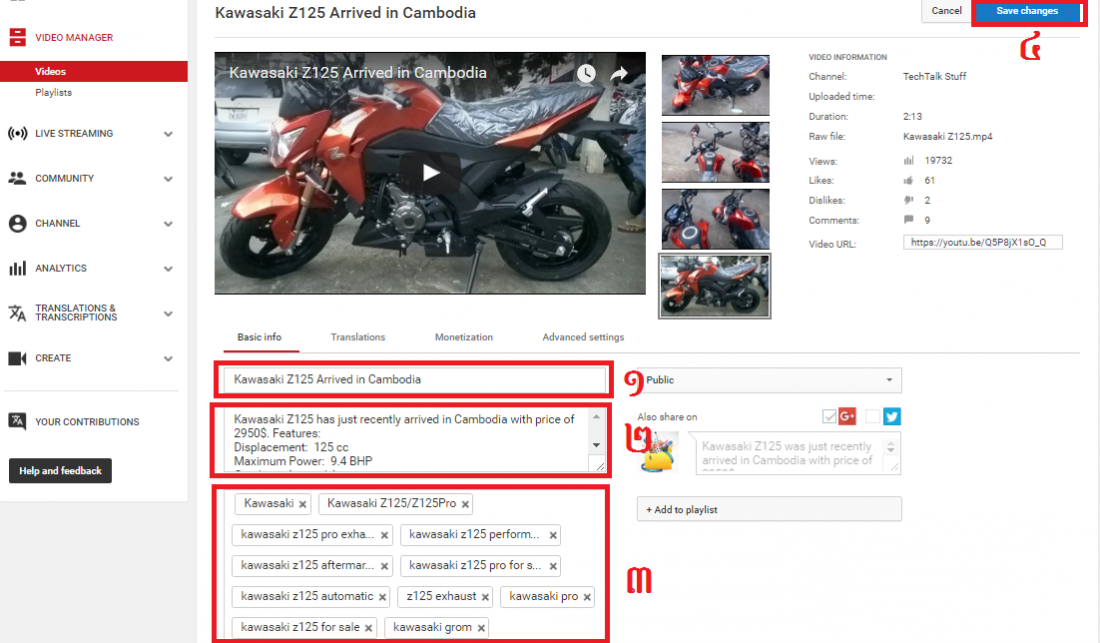Expand the Create section

coord(168,358)
